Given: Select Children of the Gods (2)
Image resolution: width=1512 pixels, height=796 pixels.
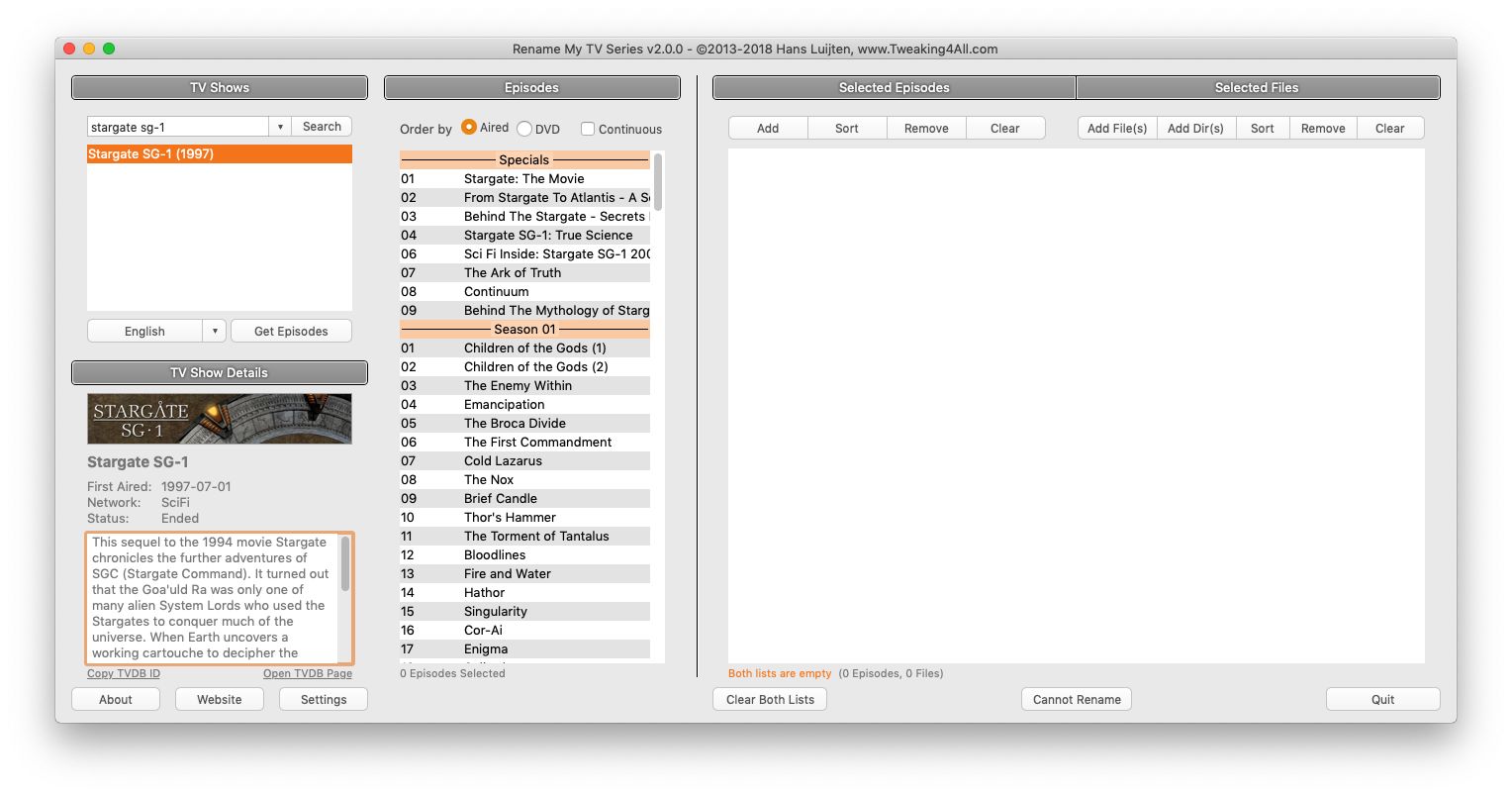Looking at the screenshot, I should pos(524,367).
